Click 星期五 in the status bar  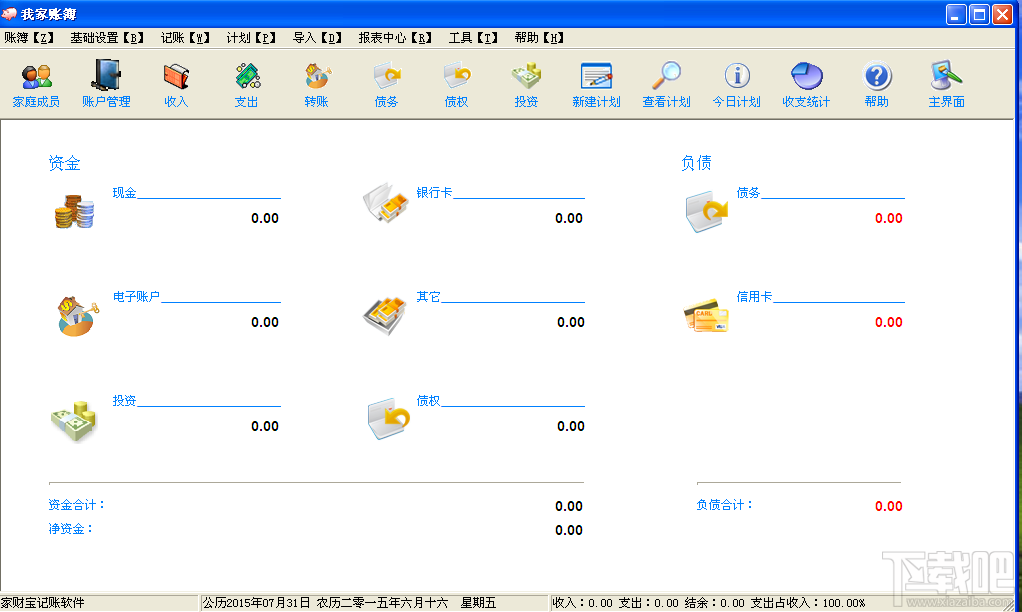click(x=478, y=603)
